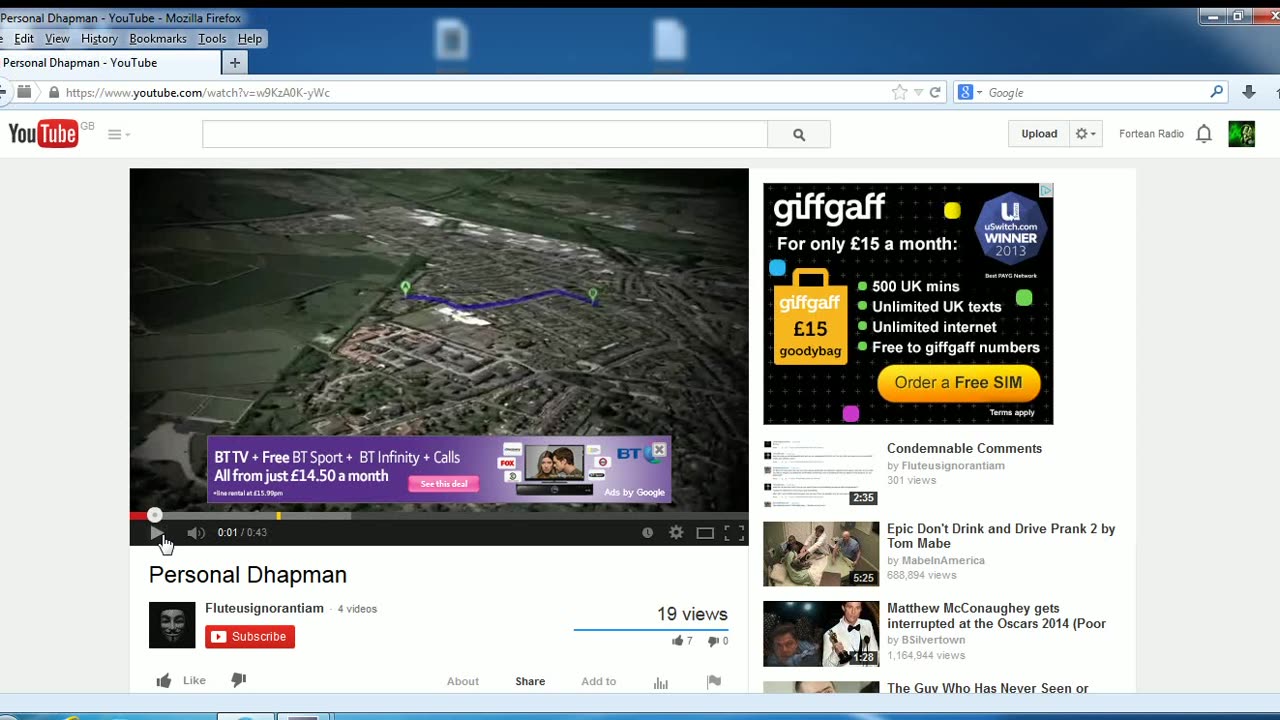Screen dimensions: 1280x720
Task: Click Ads by Google label
Action: pyautogui.click(x=635, y=492)
